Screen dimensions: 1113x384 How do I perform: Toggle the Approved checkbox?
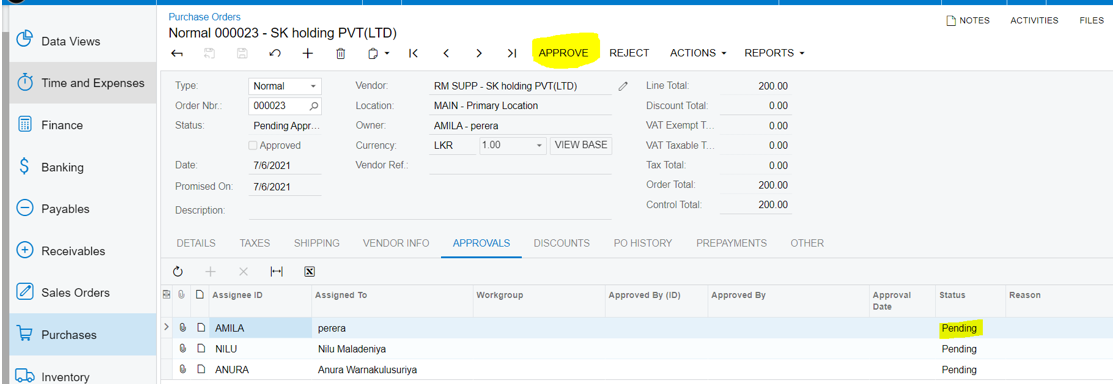click(253, 146)
